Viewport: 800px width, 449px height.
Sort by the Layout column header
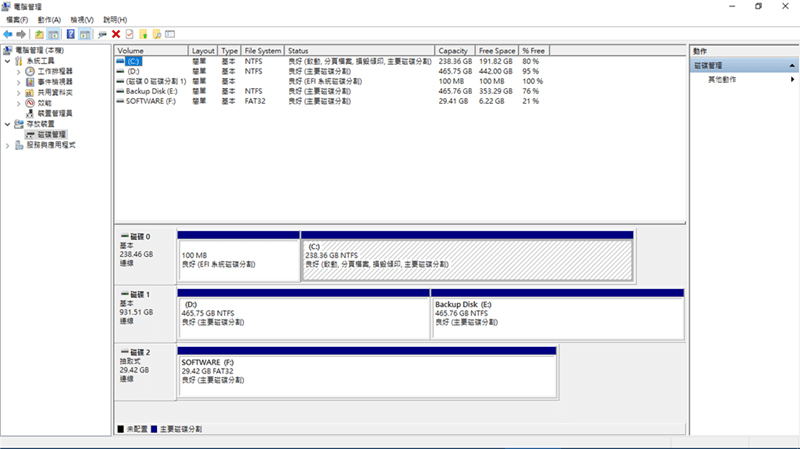click(203, 51)
